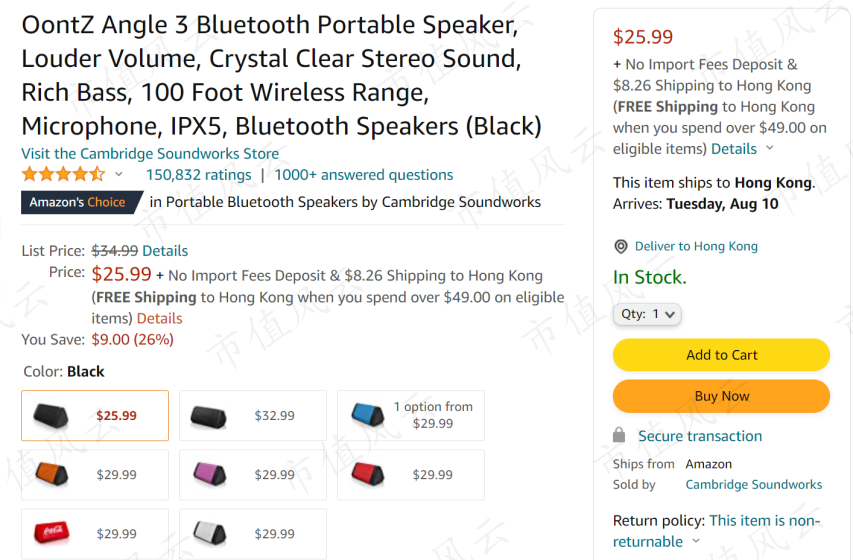The width and height of the screenshot is (853, 560).
Task: Pick the red speaker at $29.99
Action: (x=411, y=475)
